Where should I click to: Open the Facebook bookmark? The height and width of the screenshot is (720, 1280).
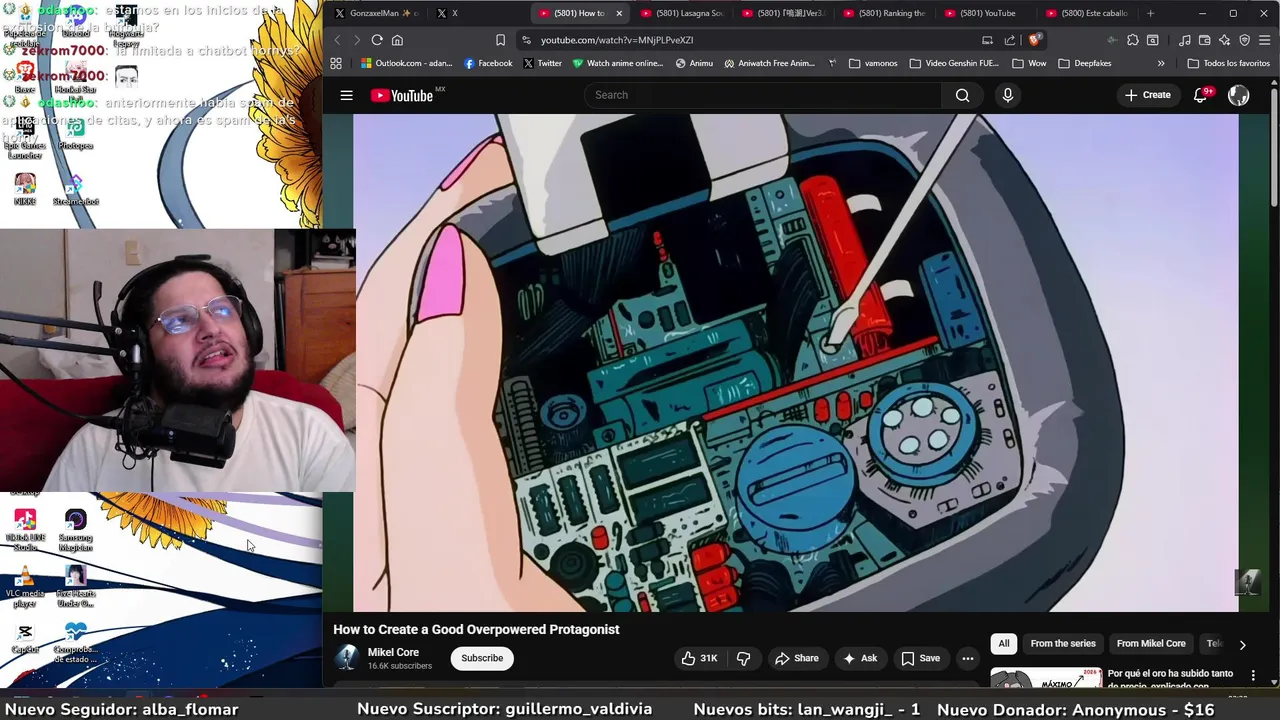pos(488,63)
